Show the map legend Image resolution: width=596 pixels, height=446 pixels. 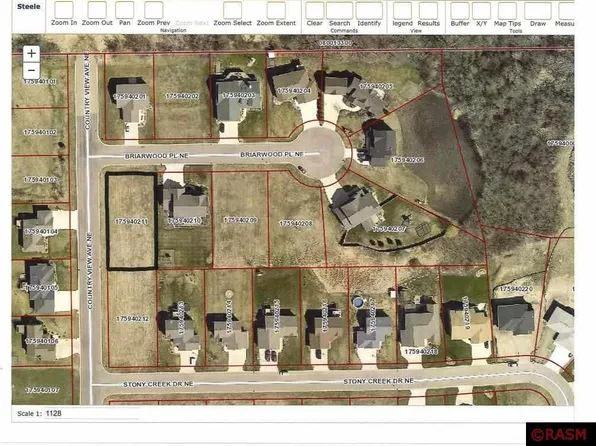(403, 14)
